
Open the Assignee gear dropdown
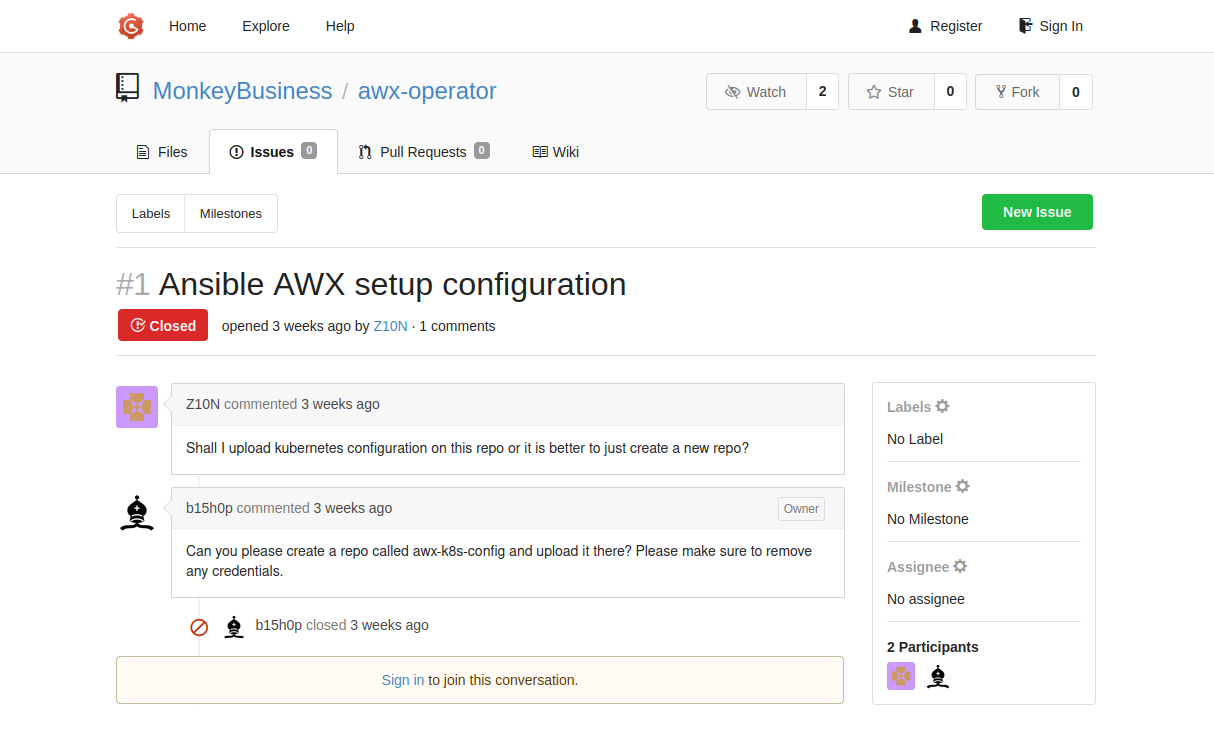[x=960, y=566]
